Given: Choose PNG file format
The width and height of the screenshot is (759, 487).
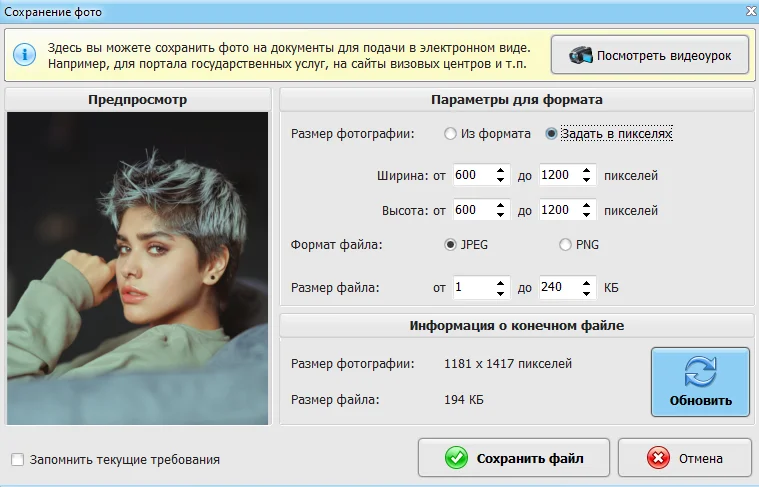Looking at the screenshot, I should point(565,244).
